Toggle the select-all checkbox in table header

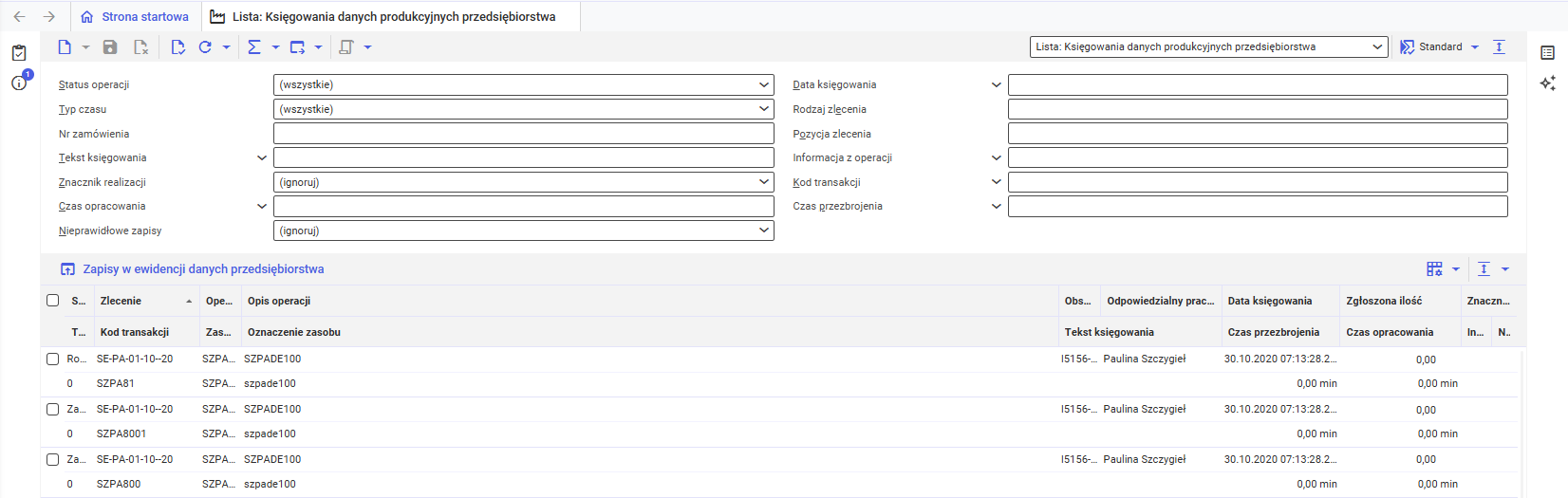(53, 301)
